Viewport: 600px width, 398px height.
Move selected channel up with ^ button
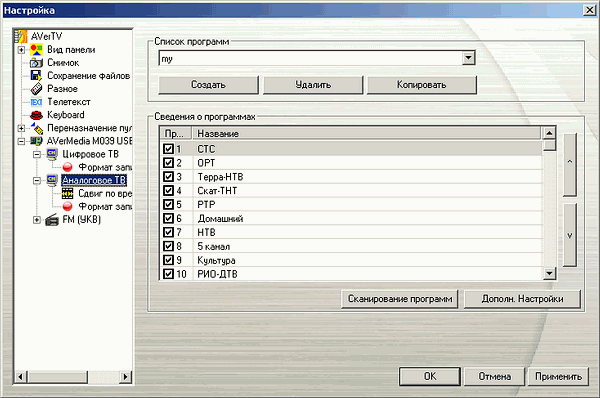coord(570,165)
